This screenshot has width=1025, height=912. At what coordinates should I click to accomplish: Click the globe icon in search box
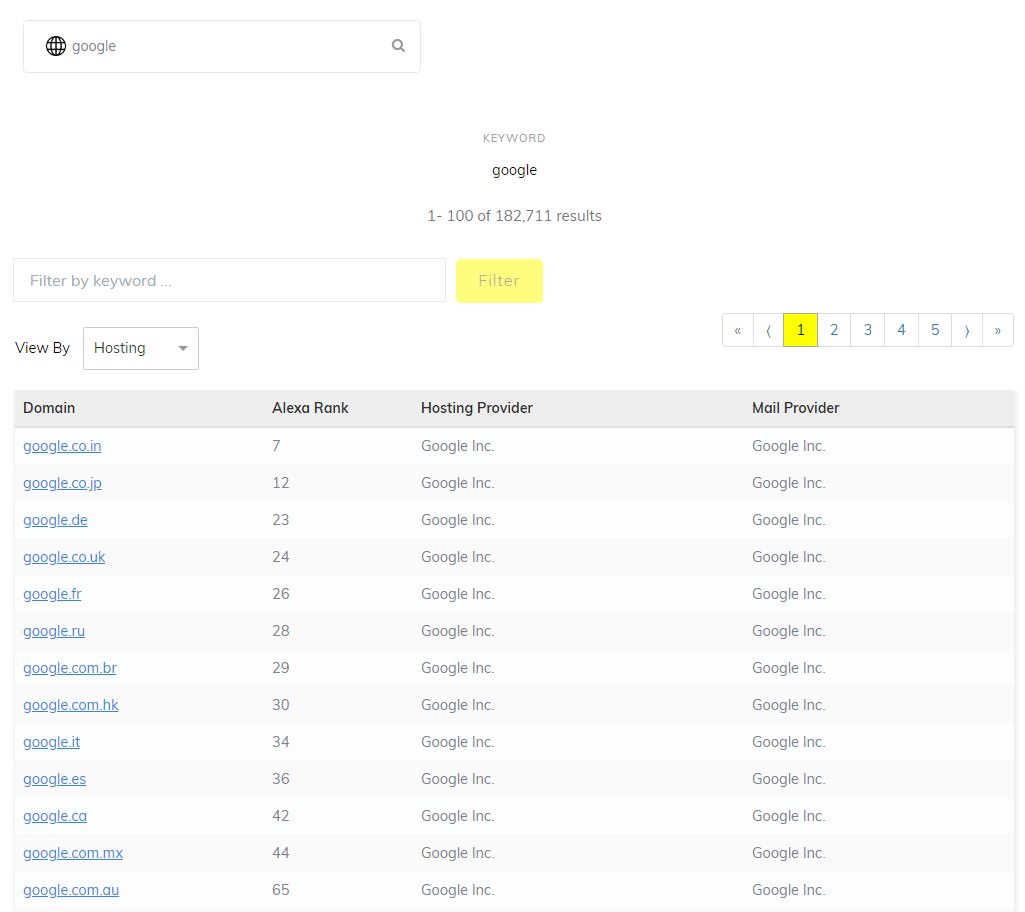56,46
